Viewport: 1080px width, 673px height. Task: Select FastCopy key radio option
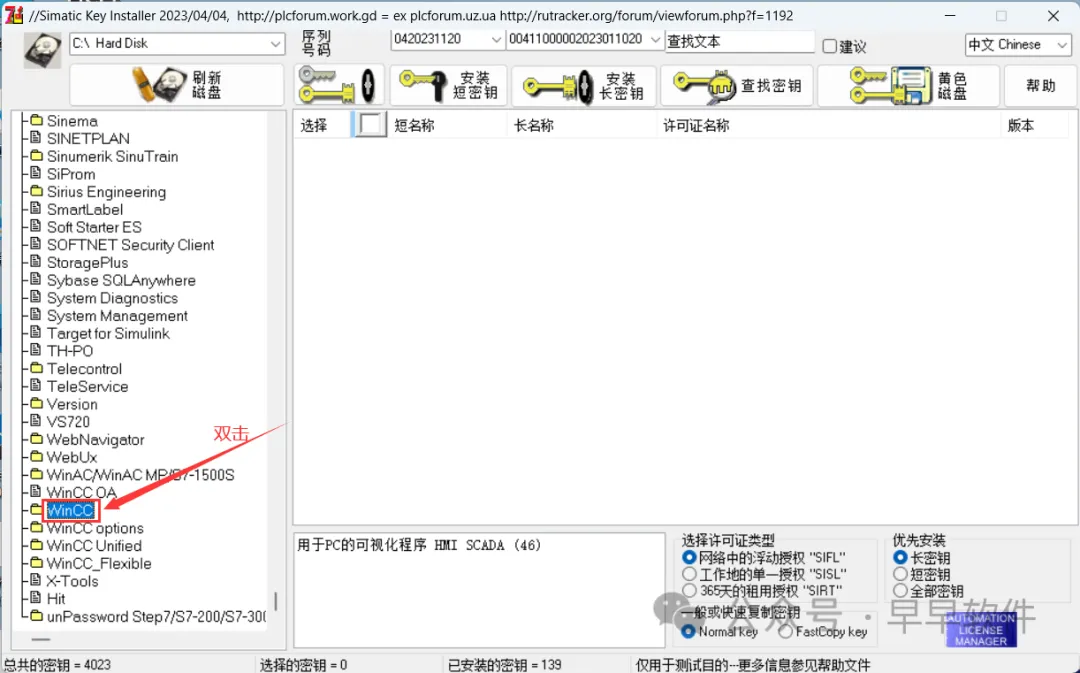point(785,632)
